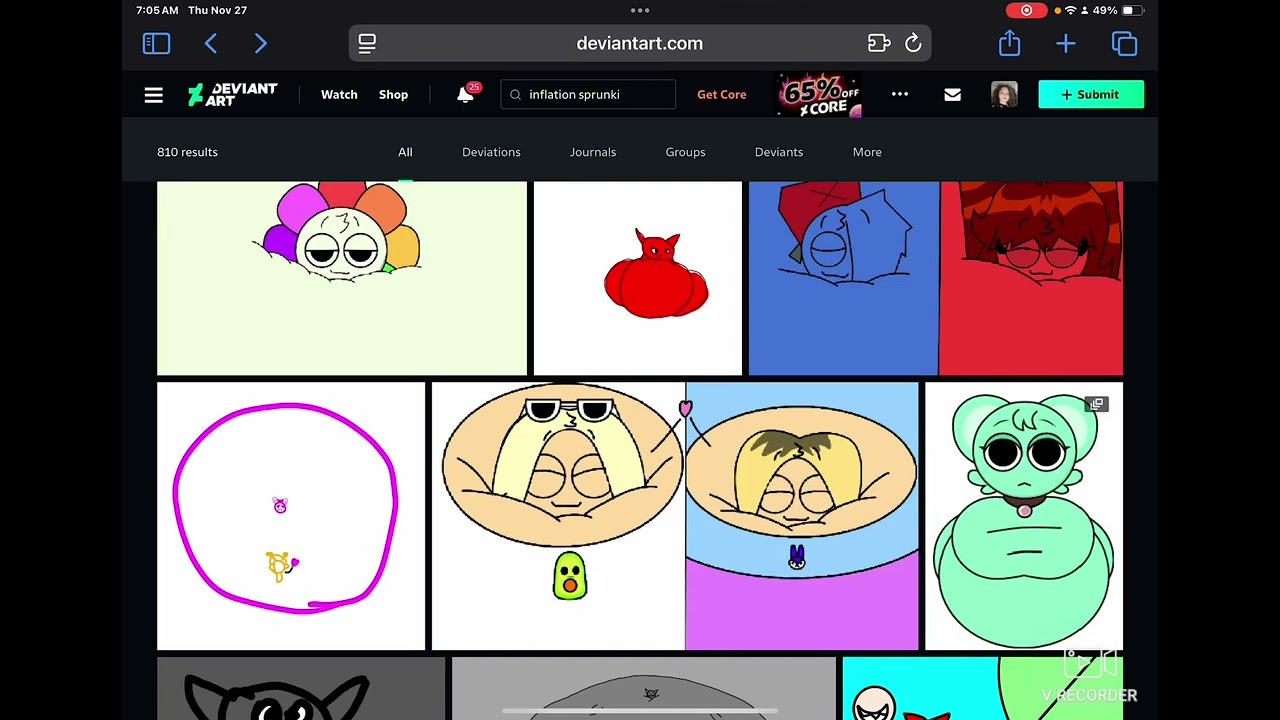Open the Safari share sheet
The width and height of the screenshot is (1280, 720).
coord(1009,43)
